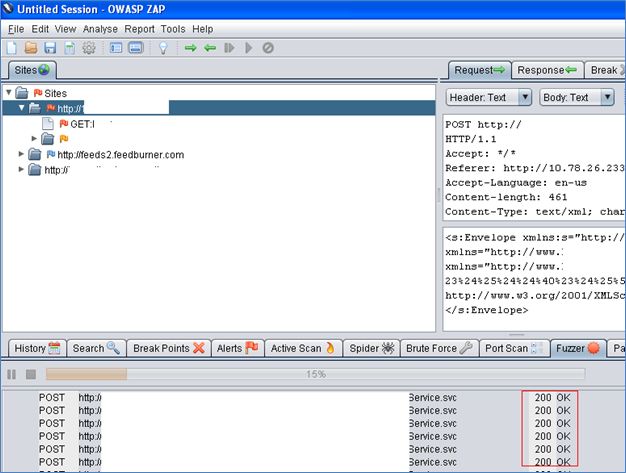The width and height of the screenshot is (626, 473).
Task: Click the Continue play toolbar icon
Action: pos(248,48)
